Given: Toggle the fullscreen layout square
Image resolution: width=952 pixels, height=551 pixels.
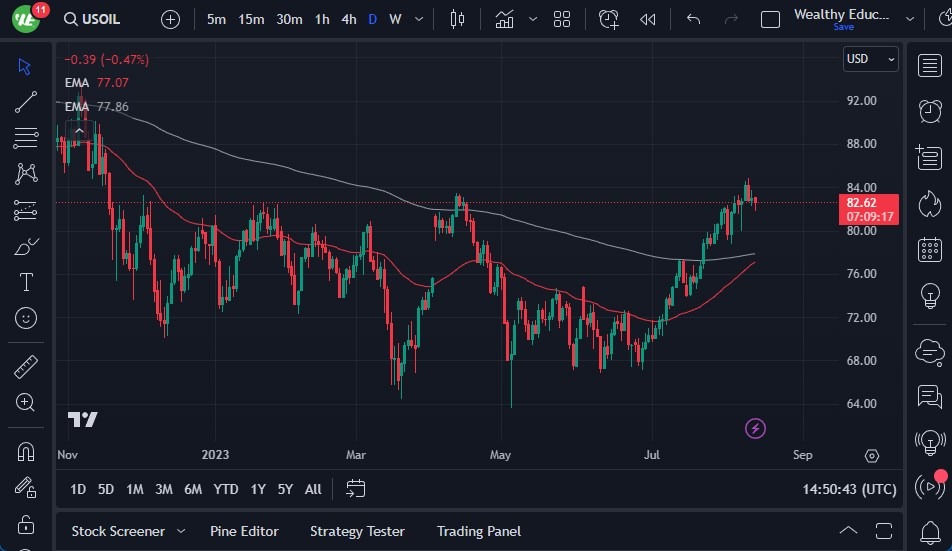Looking at the screenshot, I should (770, 19).
